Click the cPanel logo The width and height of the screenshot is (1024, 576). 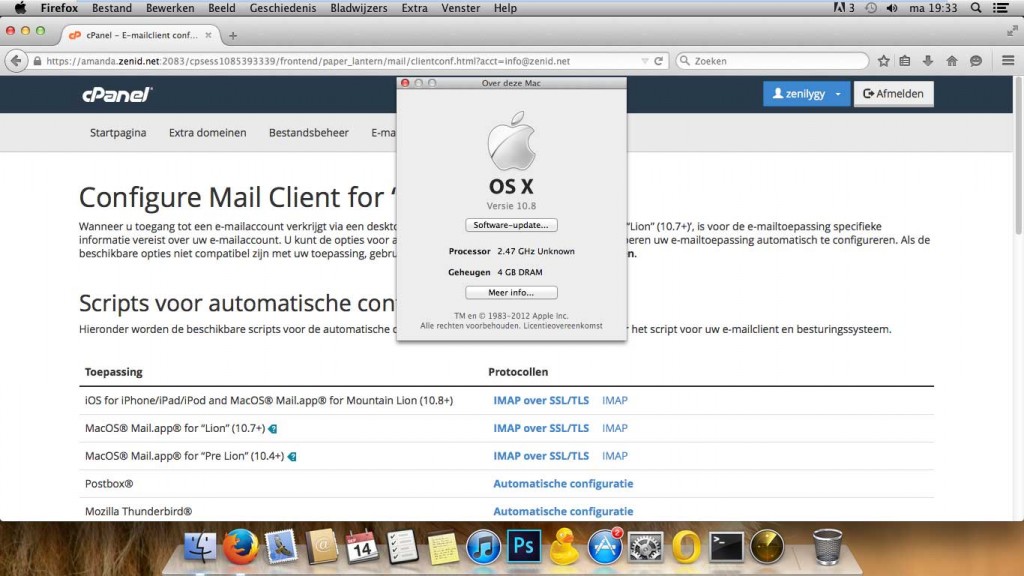coord(117,95)
